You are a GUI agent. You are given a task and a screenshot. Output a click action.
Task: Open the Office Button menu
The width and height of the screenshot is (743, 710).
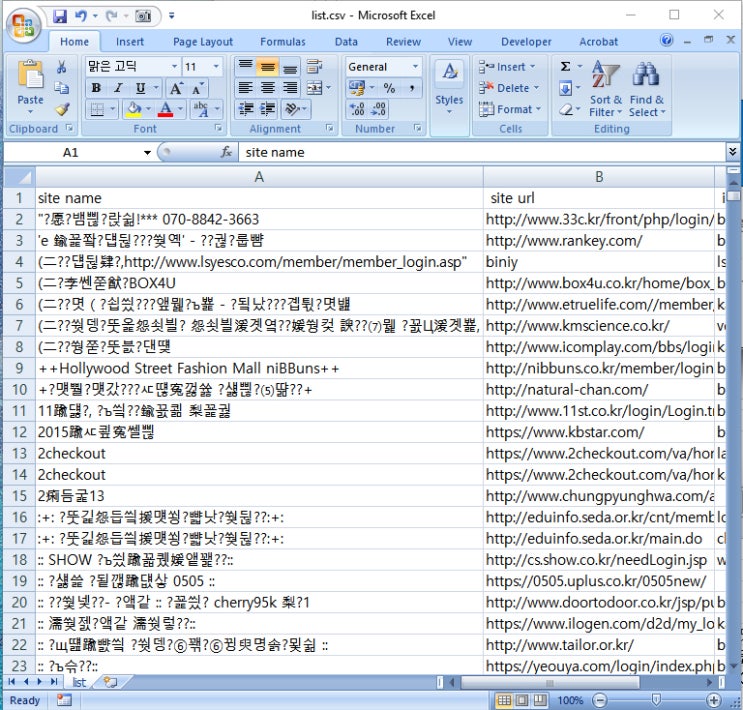point(24,25)
